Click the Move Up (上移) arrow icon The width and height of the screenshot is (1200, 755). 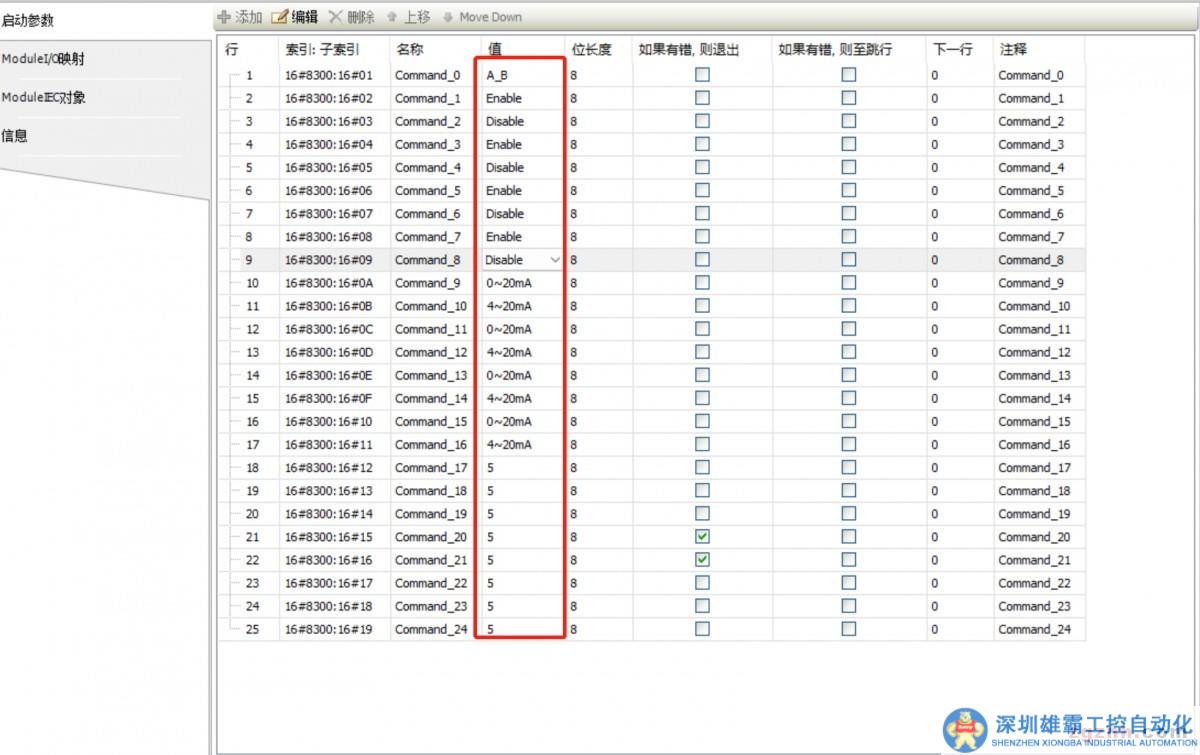pyautogui.click(x=392, y=17)
